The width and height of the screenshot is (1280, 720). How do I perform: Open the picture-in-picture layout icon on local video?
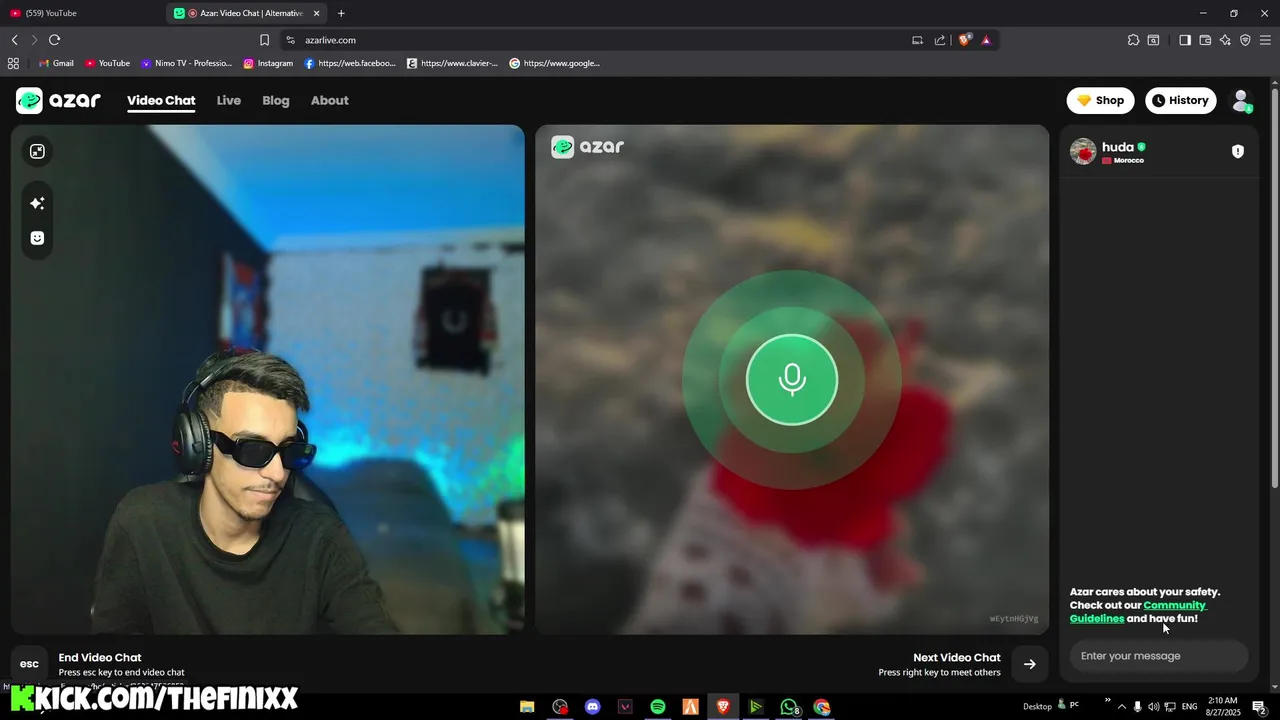[x=37, y=151]
